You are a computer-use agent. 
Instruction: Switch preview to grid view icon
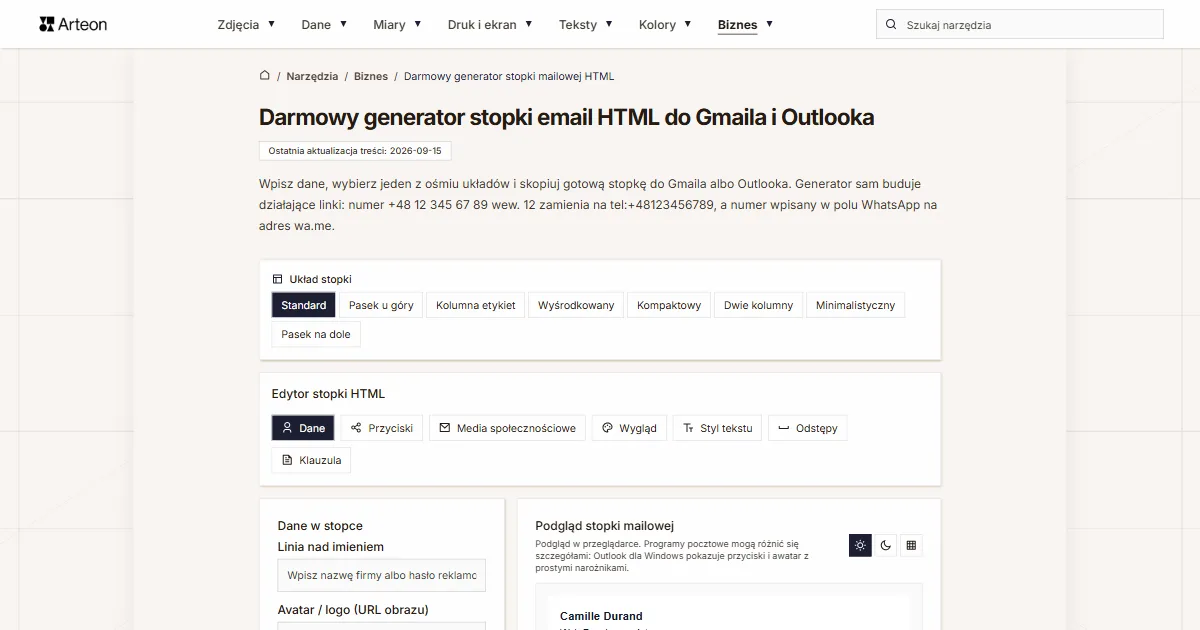coord(911,545)
